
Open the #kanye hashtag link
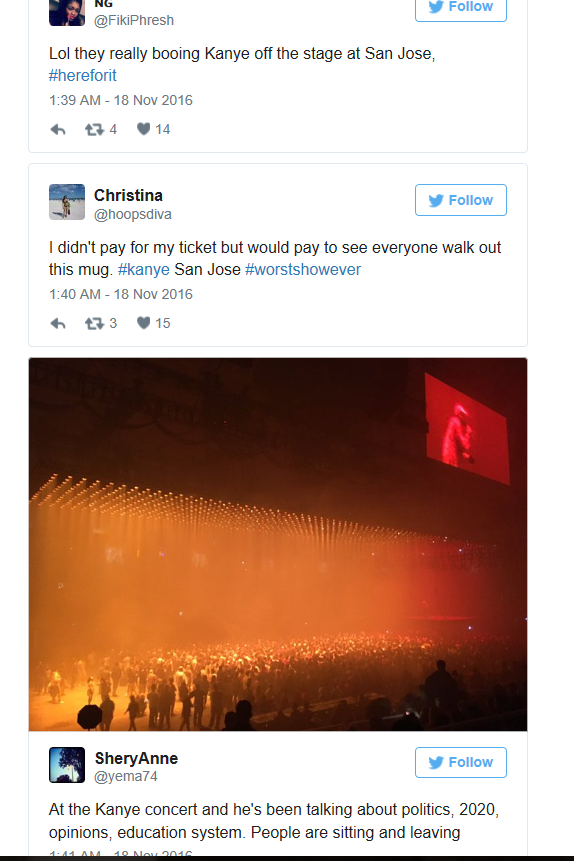tap(144, 270)
